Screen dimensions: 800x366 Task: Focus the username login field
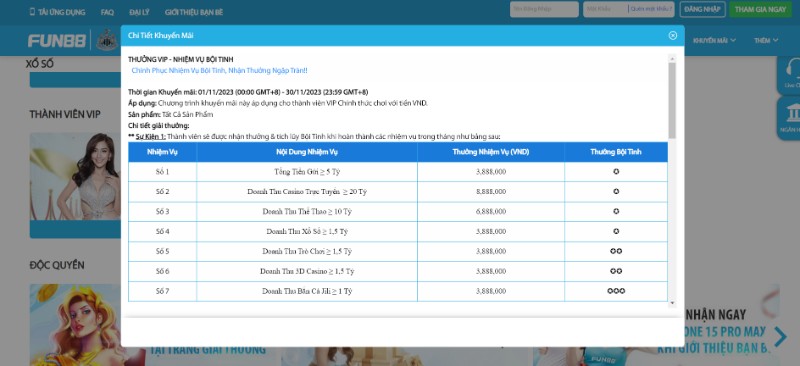[x=544, y=9]
